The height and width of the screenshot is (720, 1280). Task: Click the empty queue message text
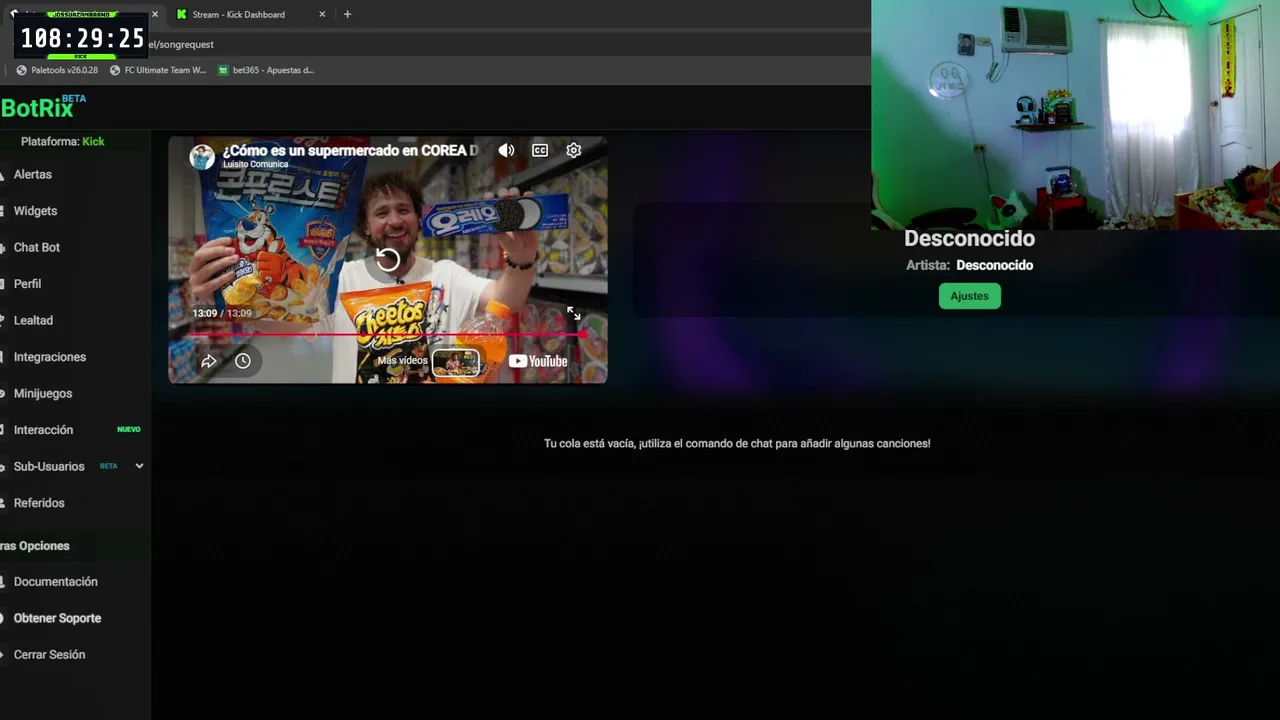click(737, 443)
